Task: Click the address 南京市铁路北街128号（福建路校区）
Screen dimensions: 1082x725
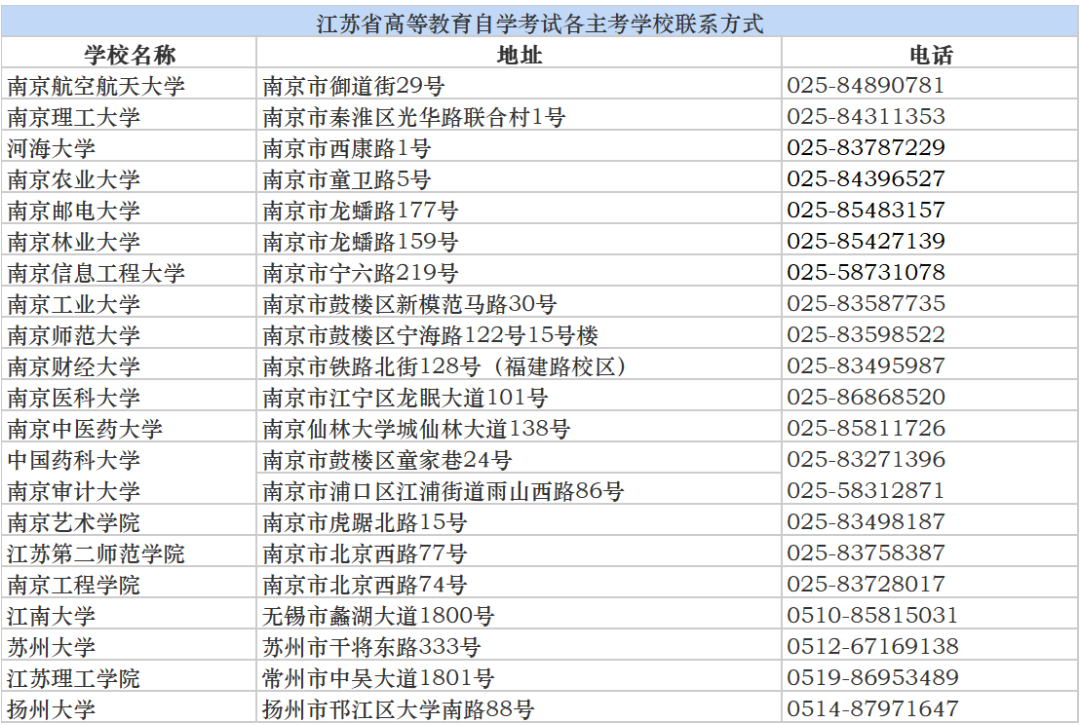Action: coord(445,366)
